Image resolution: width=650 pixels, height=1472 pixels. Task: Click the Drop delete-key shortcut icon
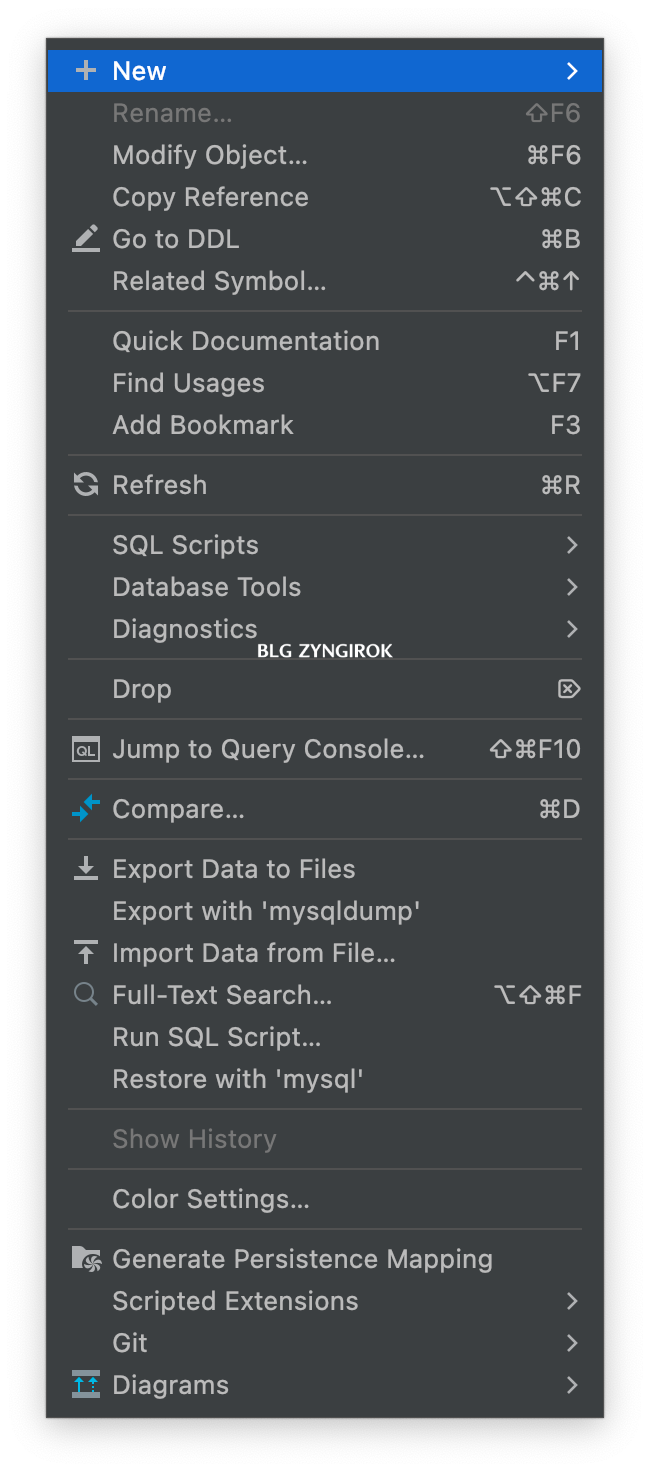[x=569, y=689]
